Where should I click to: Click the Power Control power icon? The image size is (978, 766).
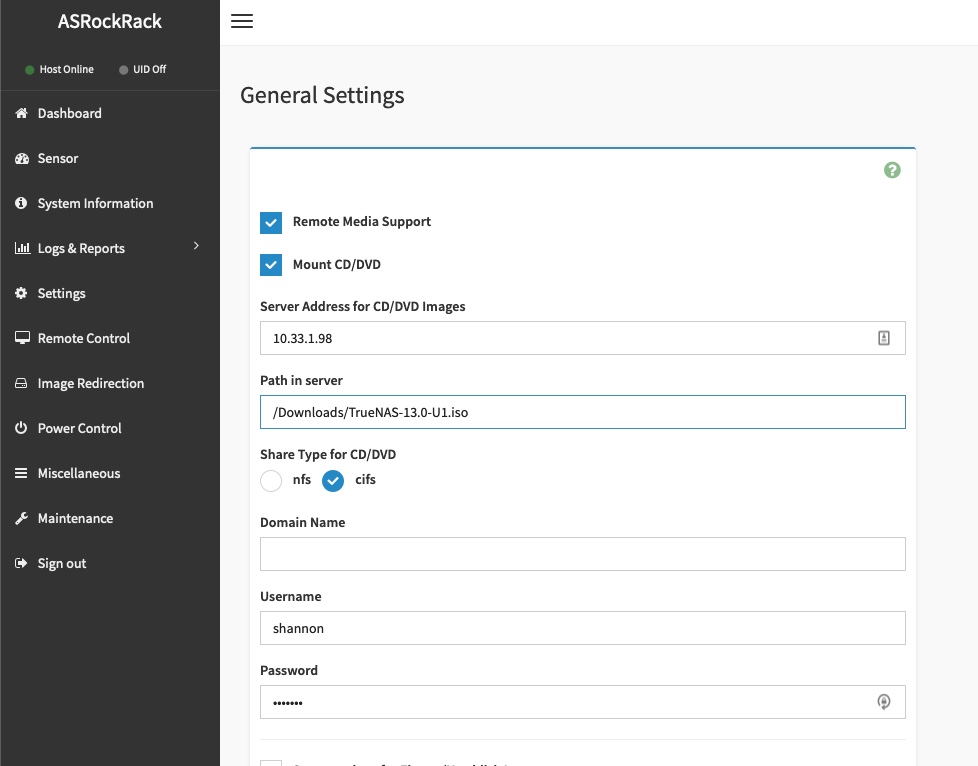(x=21, y=428)
